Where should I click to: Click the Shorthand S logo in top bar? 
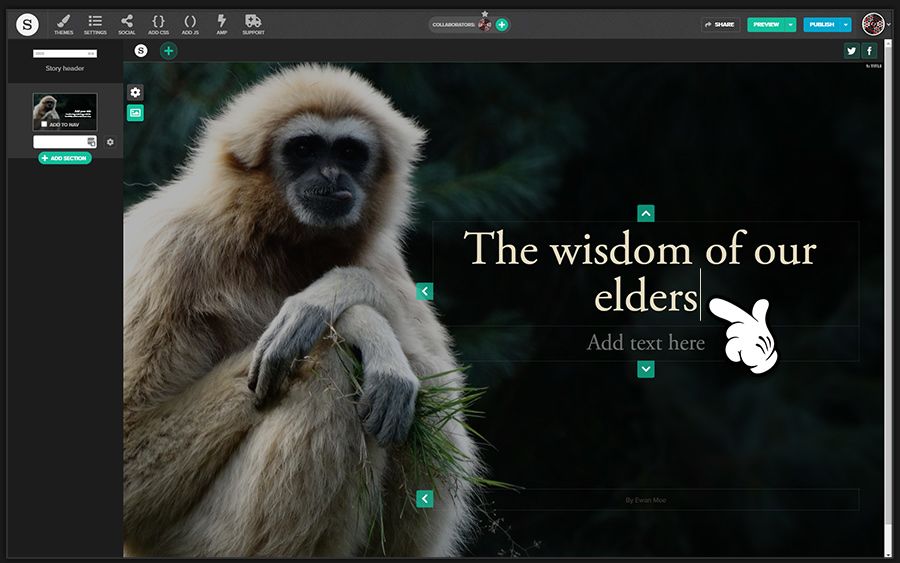[x=27, y=24]
